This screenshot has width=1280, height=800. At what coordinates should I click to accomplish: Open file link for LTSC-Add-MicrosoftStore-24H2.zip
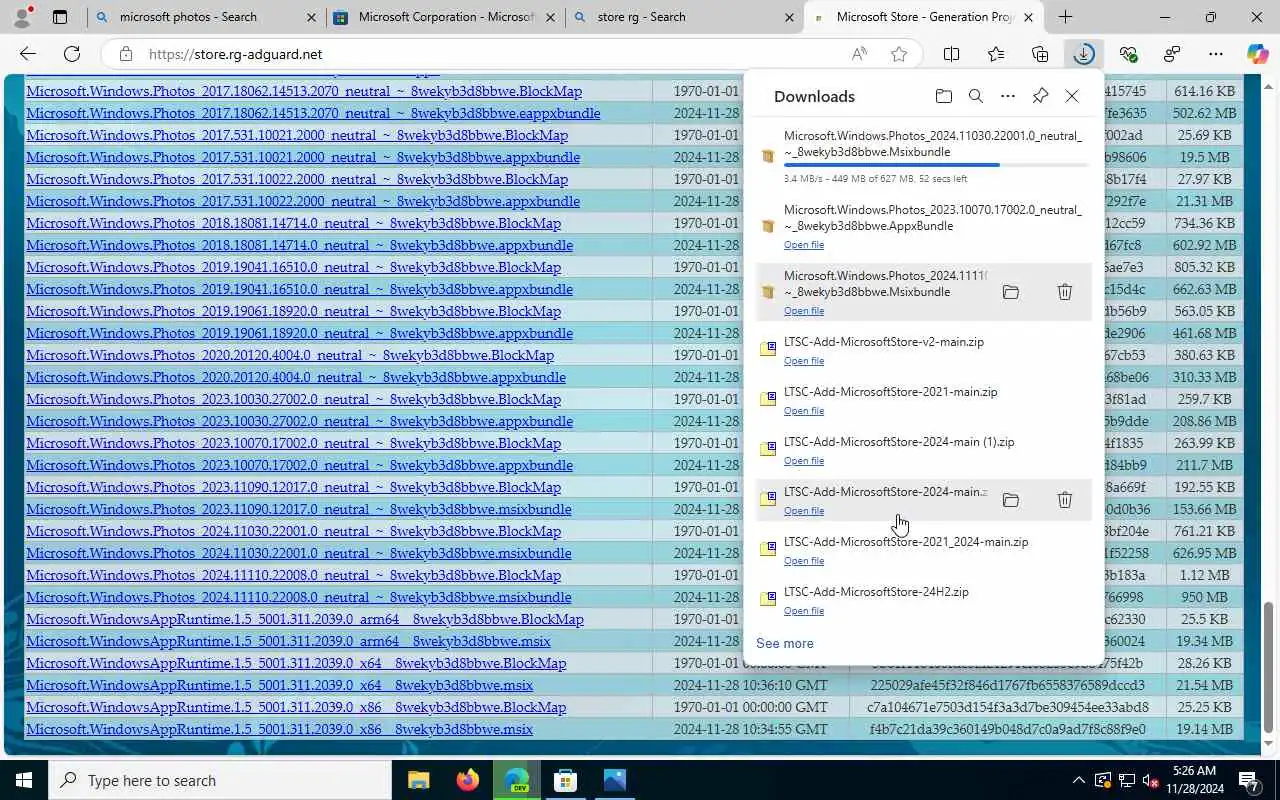click(x=804, y=611)
